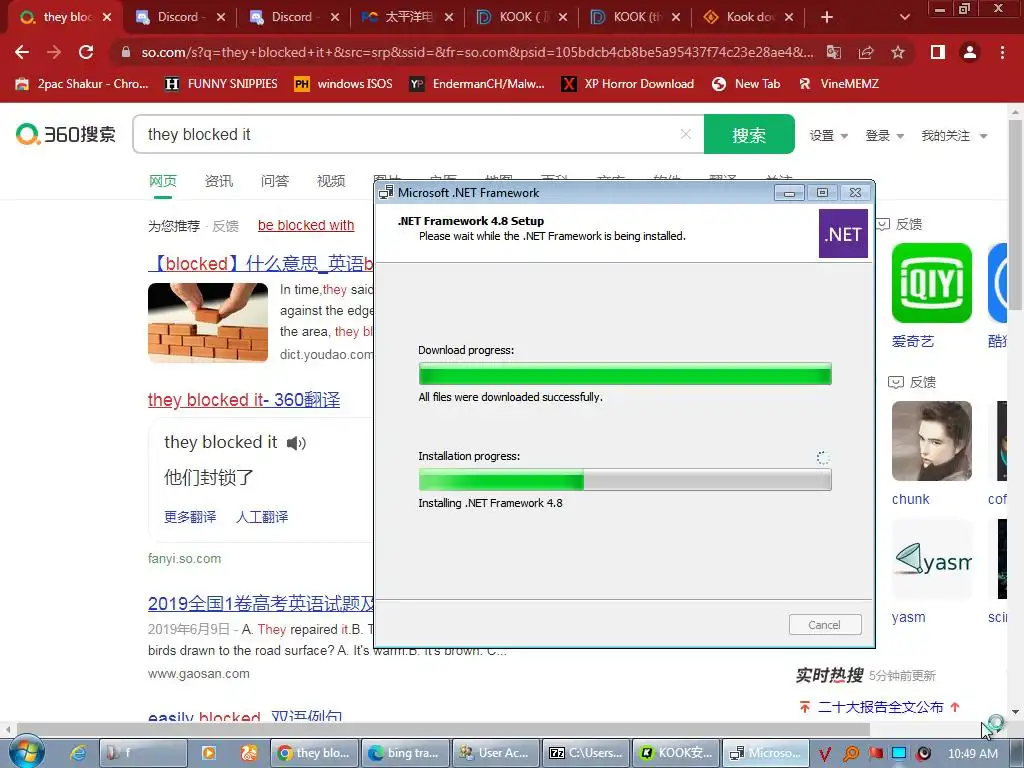Viewport: 1024px width, 768px height.
Task: Open the 'be blocked with' suggestion link
Action: [306, 225]
